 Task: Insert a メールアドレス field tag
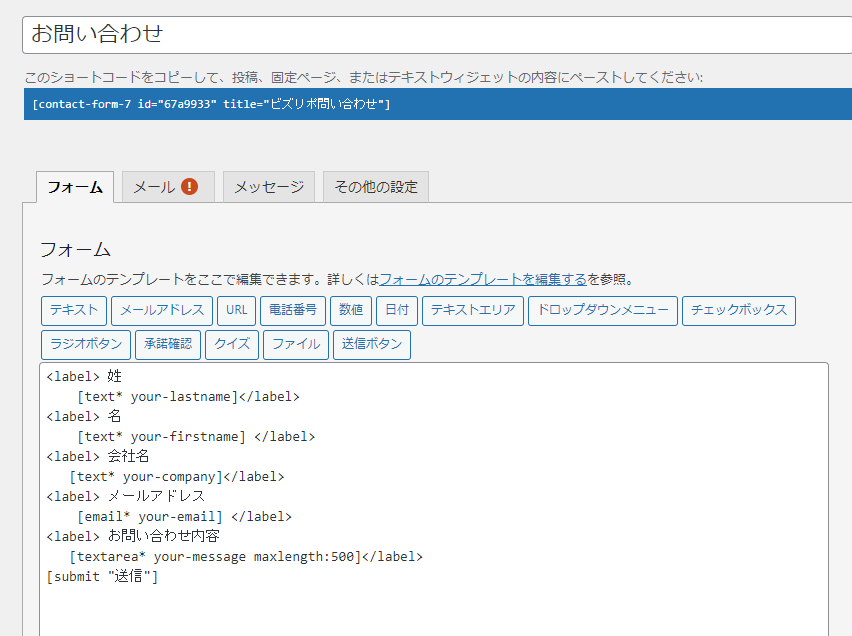click(x=162, y=310)
